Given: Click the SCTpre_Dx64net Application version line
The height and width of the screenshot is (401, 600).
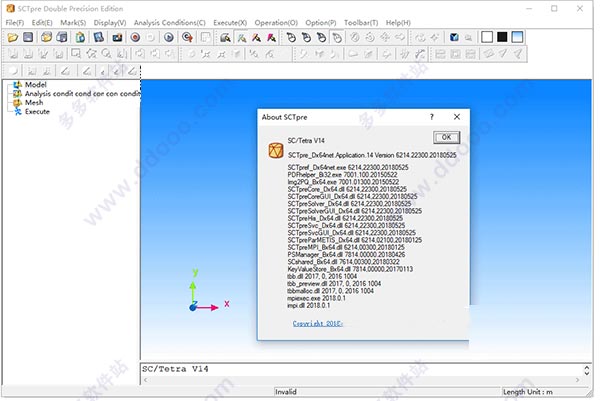Looking at the screenshot, I should (x=372, y=155).
